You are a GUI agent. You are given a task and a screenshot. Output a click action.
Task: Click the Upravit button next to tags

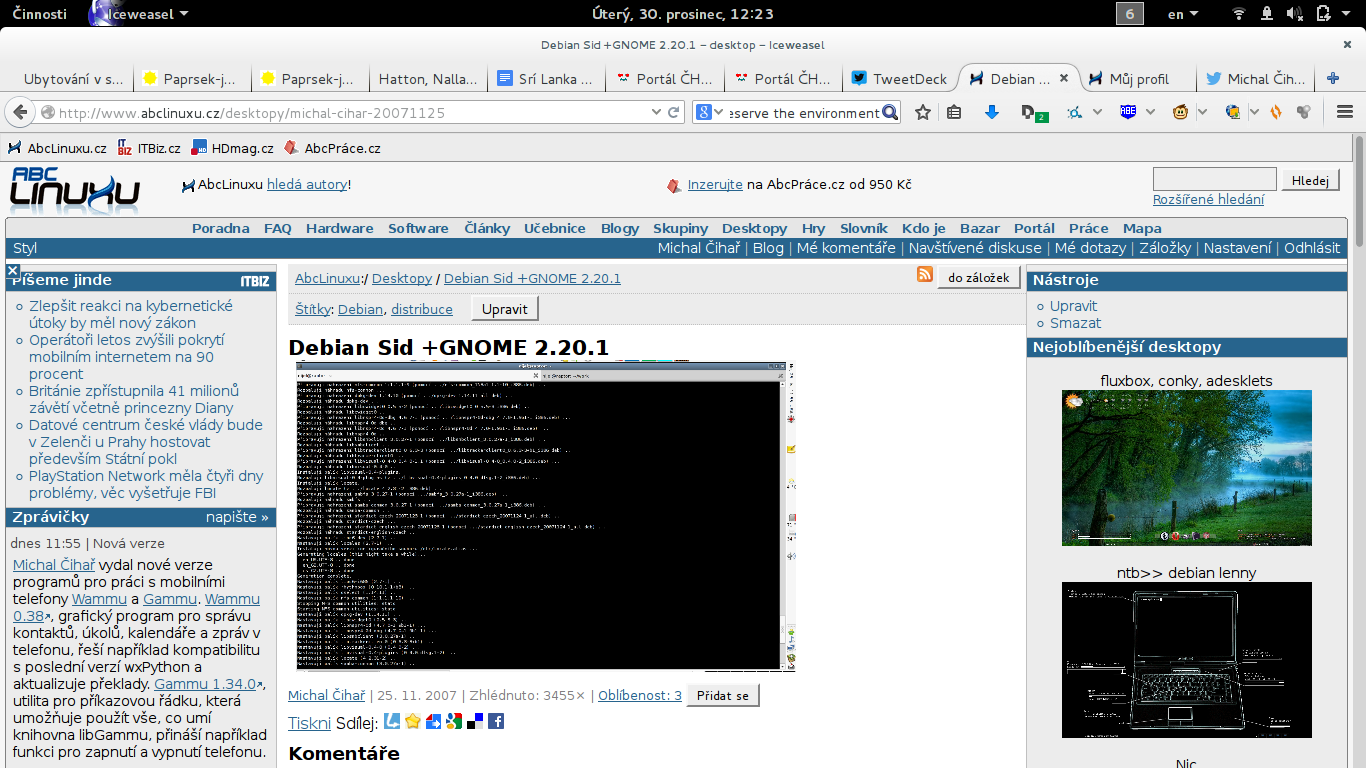coord(505,309)
